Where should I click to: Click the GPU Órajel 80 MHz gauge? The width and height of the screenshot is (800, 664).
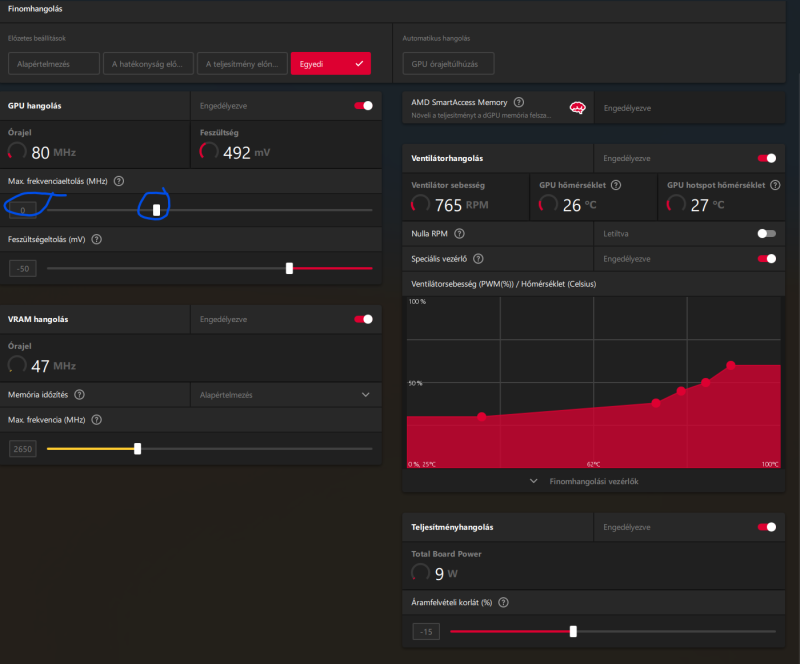coord(17,152)
